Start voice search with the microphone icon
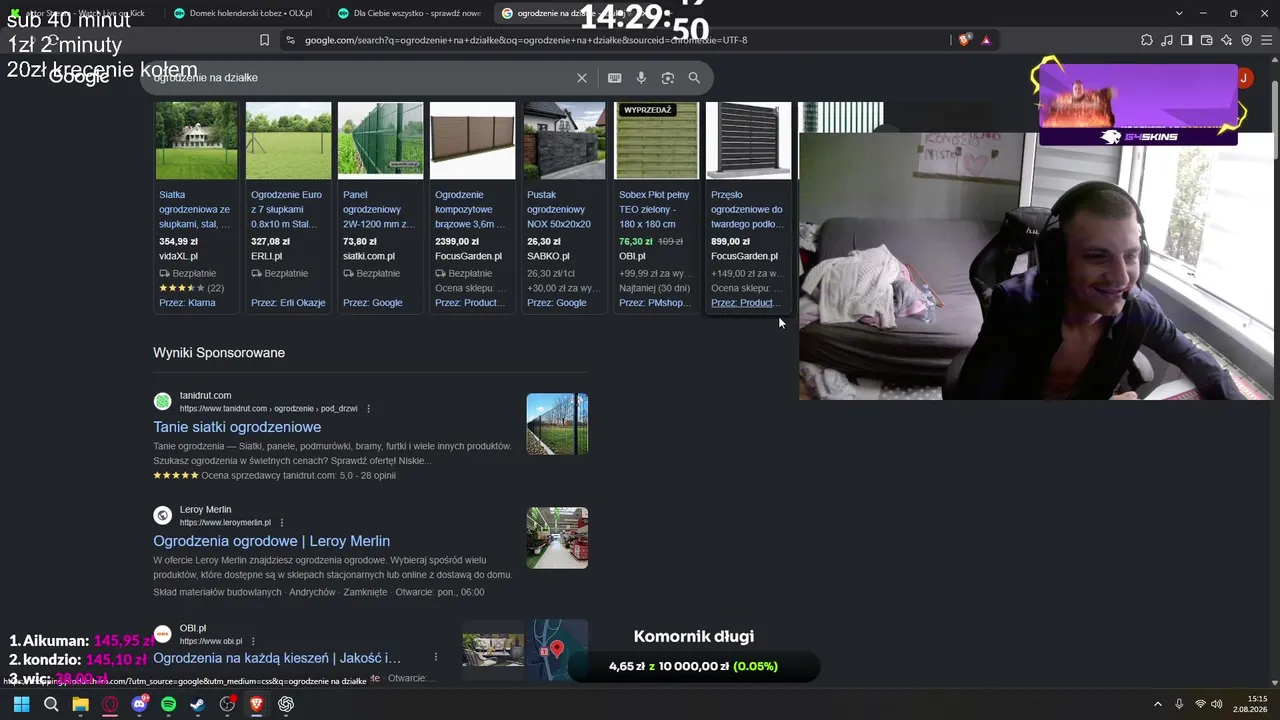1280x720 pixels. coord(641,78)
